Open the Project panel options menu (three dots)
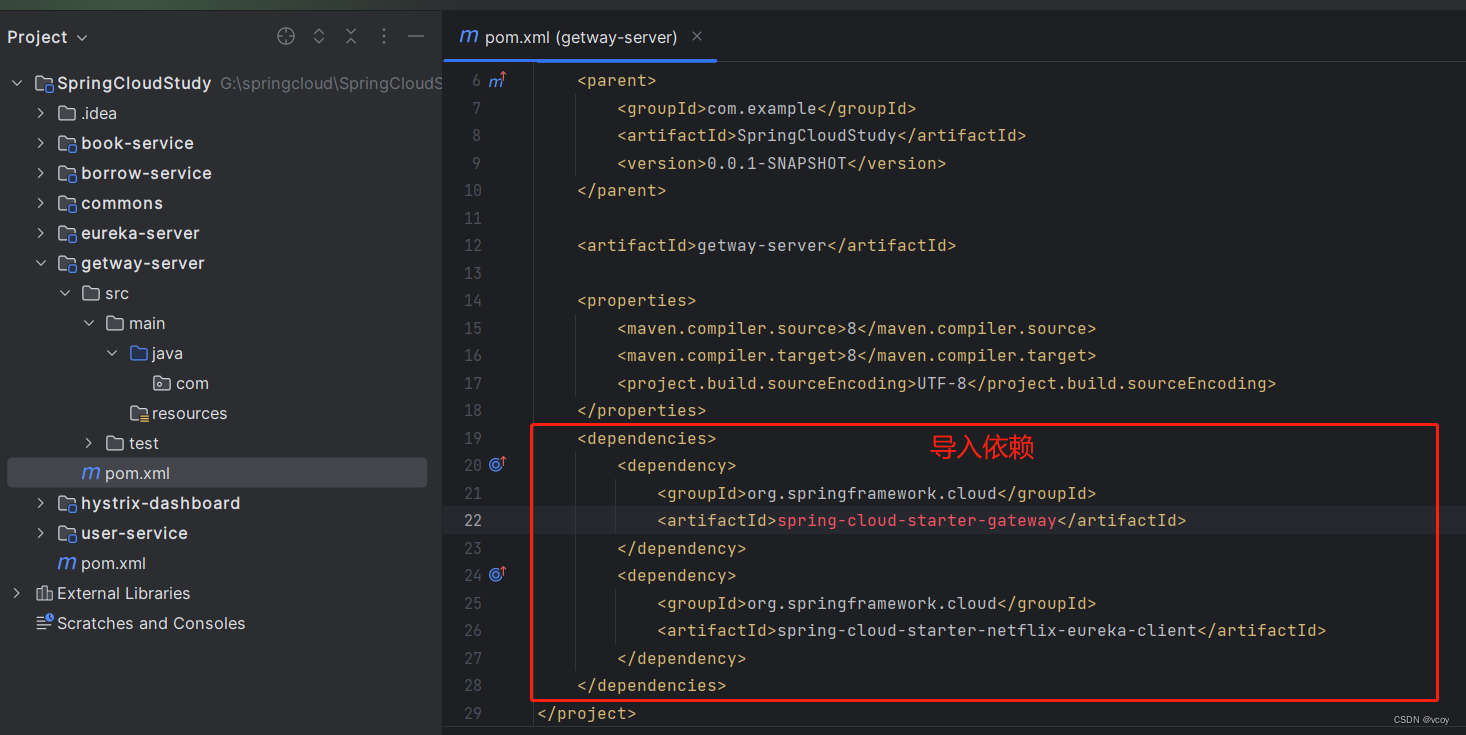 [x=384, y=37]
